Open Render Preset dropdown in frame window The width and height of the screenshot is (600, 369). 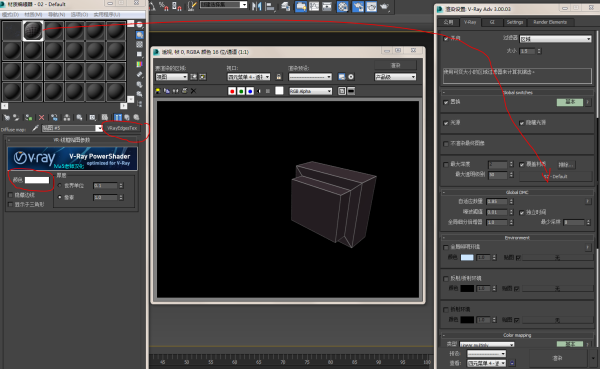tap(310, 77)
